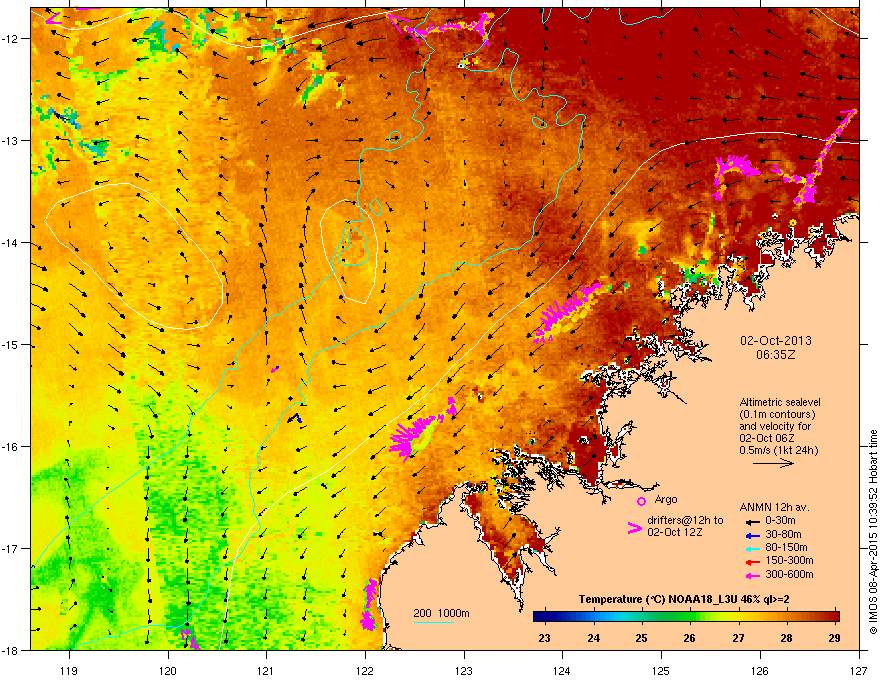Click the '-12' latitude axis label
This screenshot has width=880, height=680.
tap(10, 39)
